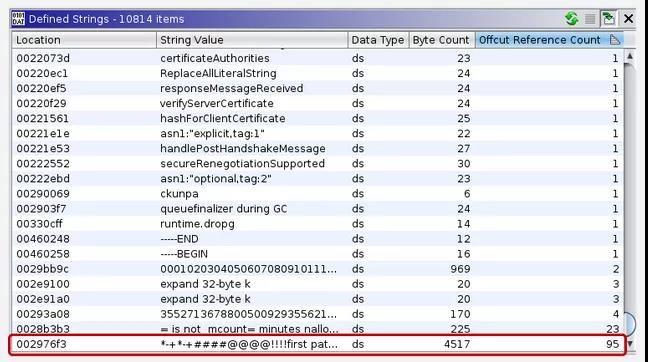Click location 002e9100
Viewport: 648px width, 362px height.
[43, 284]
